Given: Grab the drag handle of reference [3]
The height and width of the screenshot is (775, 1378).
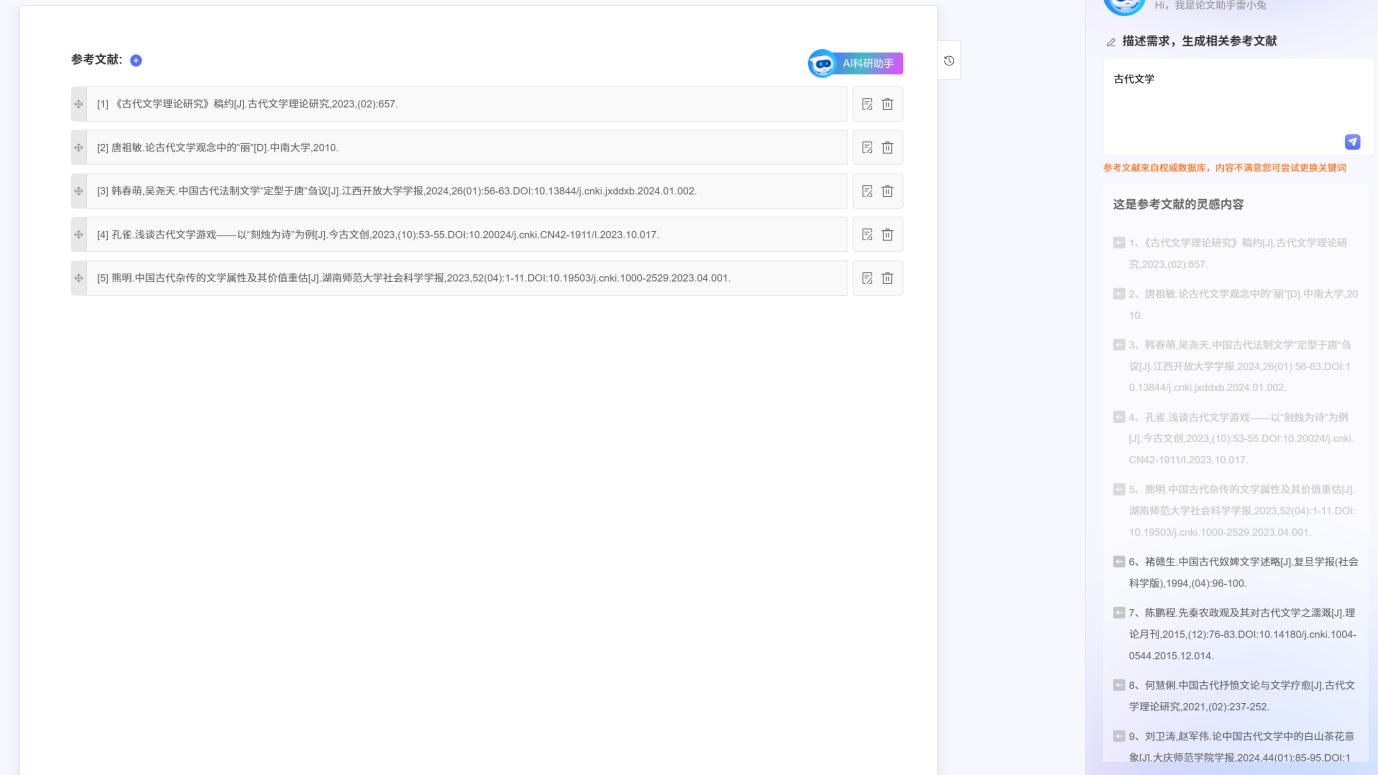Looking at the screenshot, I should [x=79, y=191].
